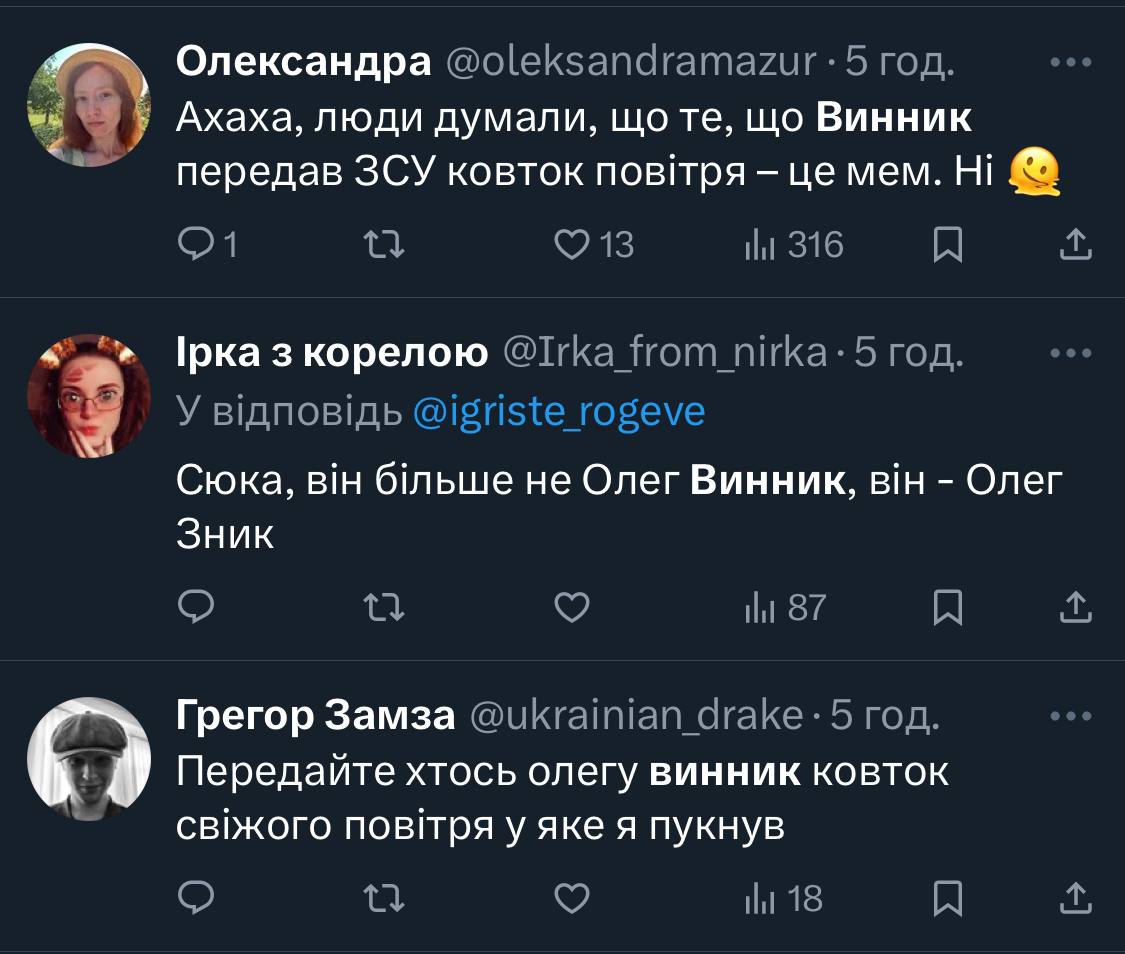Open Олександра's profile picture
The width and height of the screenshot is (1125, 954).
point(88,105)
